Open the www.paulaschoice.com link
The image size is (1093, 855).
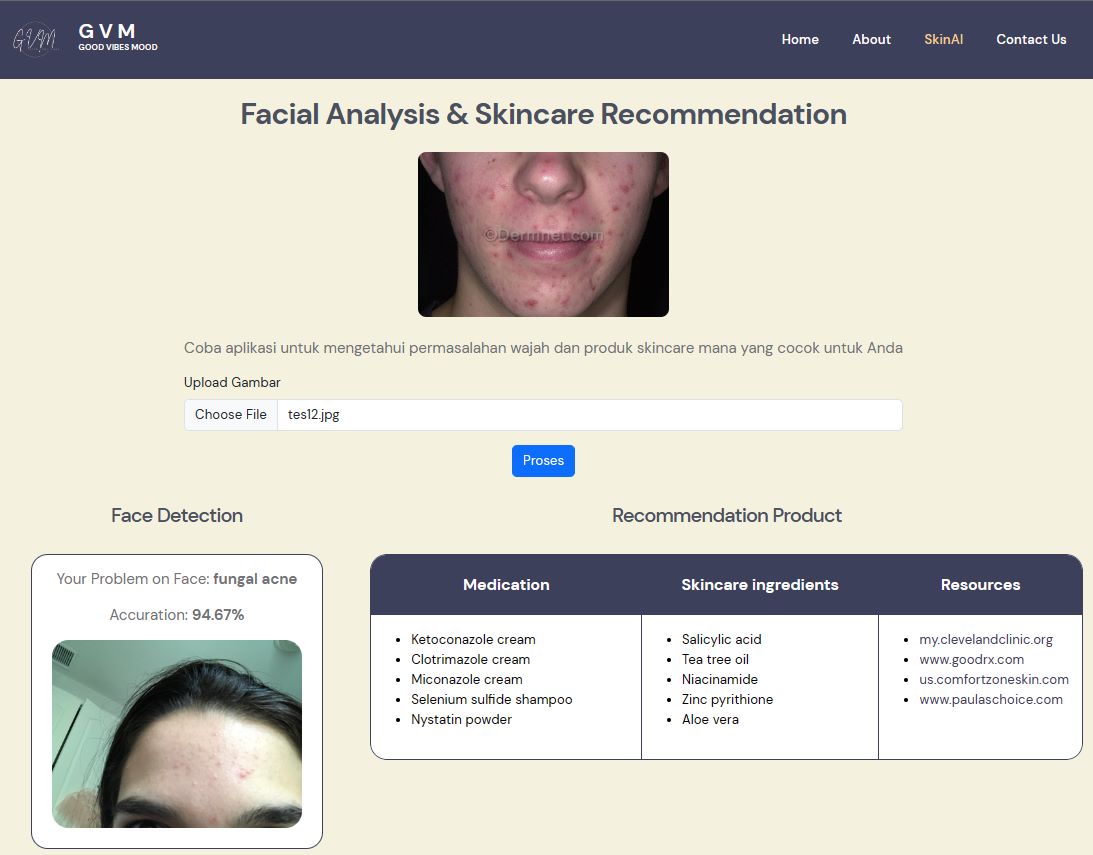pos(991,699)
